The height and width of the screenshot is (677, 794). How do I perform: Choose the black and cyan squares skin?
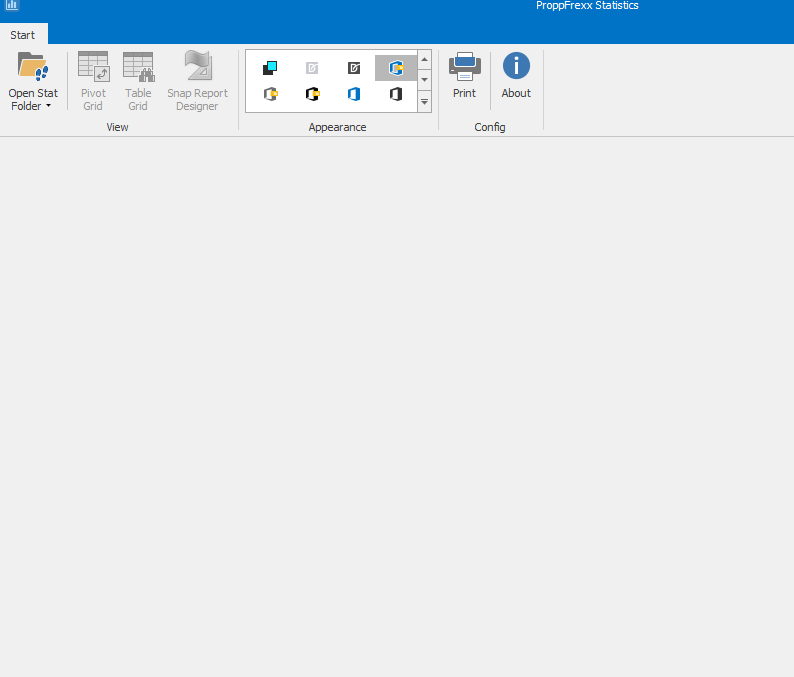coord(269,68)
